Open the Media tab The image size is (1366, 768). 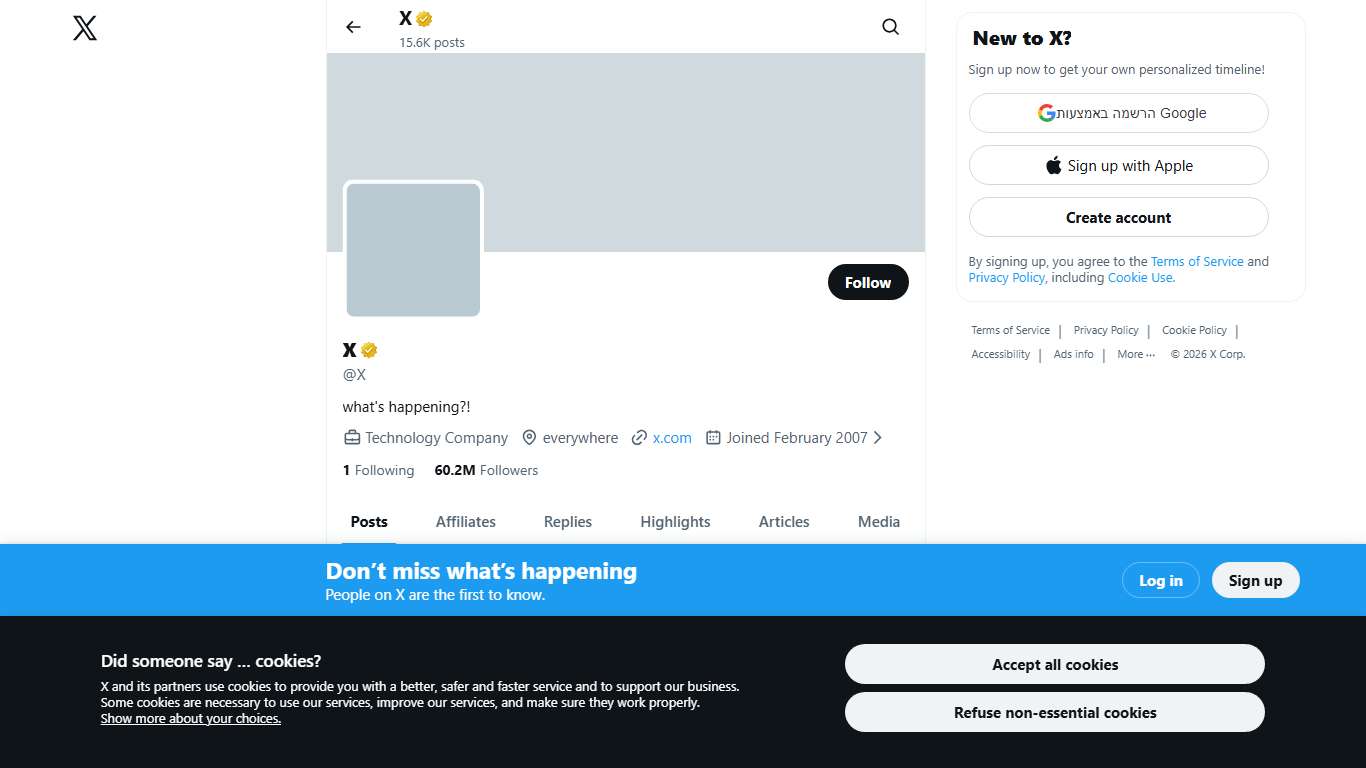[x=878, y=522]
